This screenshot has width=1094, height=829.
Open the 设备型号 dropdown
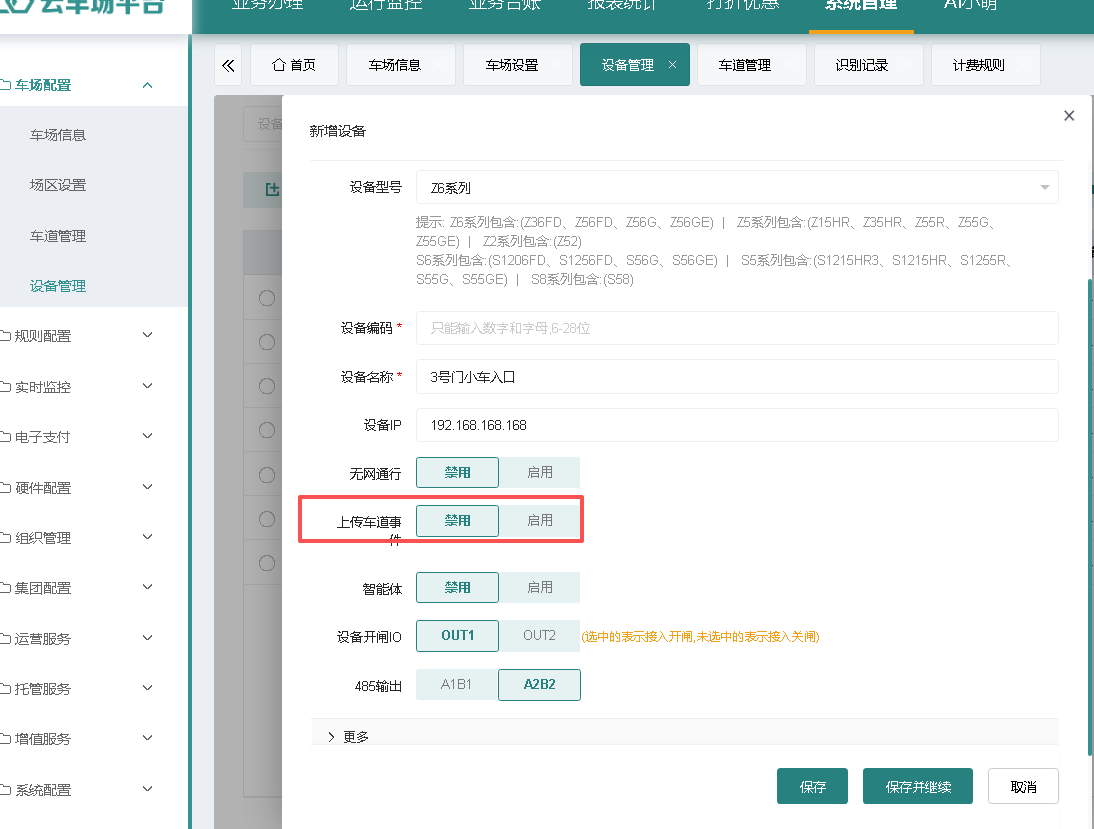(x=737, y=188)
